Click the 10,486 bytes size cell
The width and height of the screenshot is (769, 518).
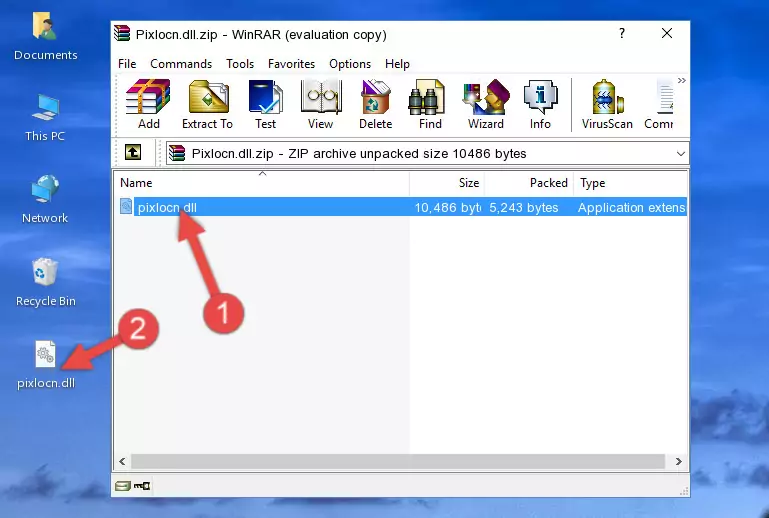point(447,207)
